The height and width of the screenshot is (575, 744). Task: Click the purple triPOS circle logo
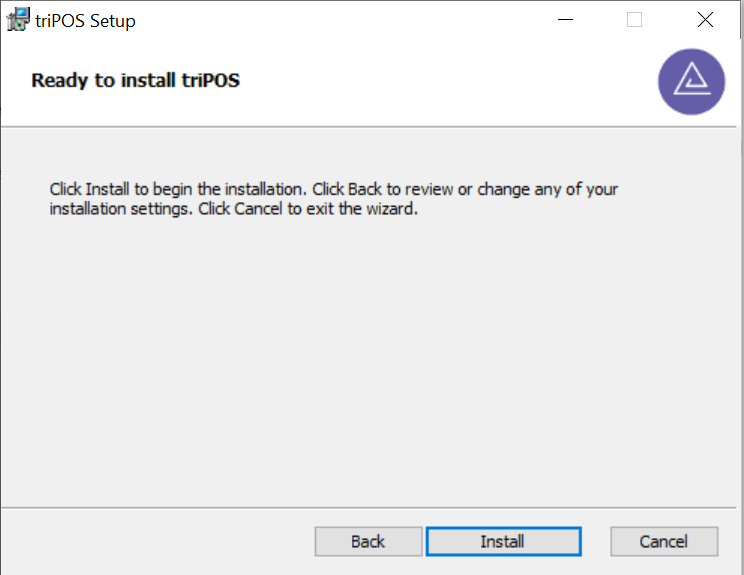pyautogui.click(x=691, y=82)
